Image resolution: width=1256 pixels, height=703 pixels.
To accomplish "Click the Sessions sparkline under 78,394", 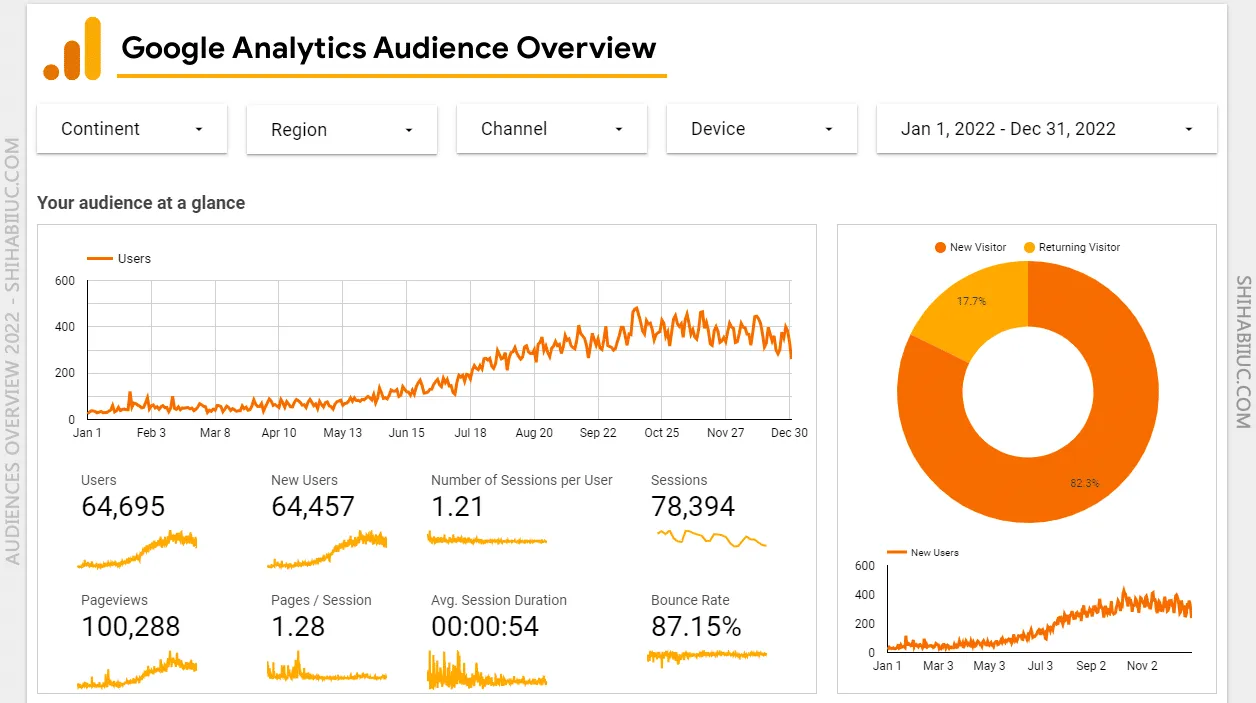I will [711, 538].
